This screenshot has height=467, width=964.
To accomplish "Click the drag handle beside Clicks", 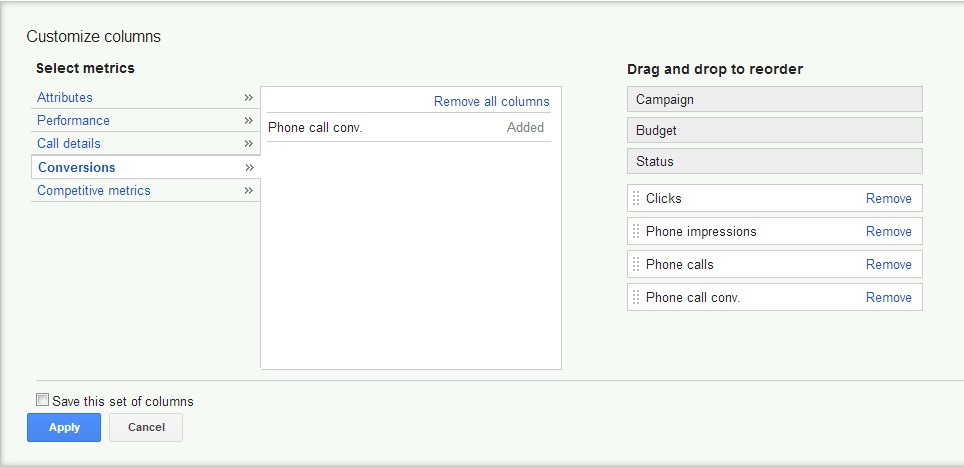I will (636, 198).
